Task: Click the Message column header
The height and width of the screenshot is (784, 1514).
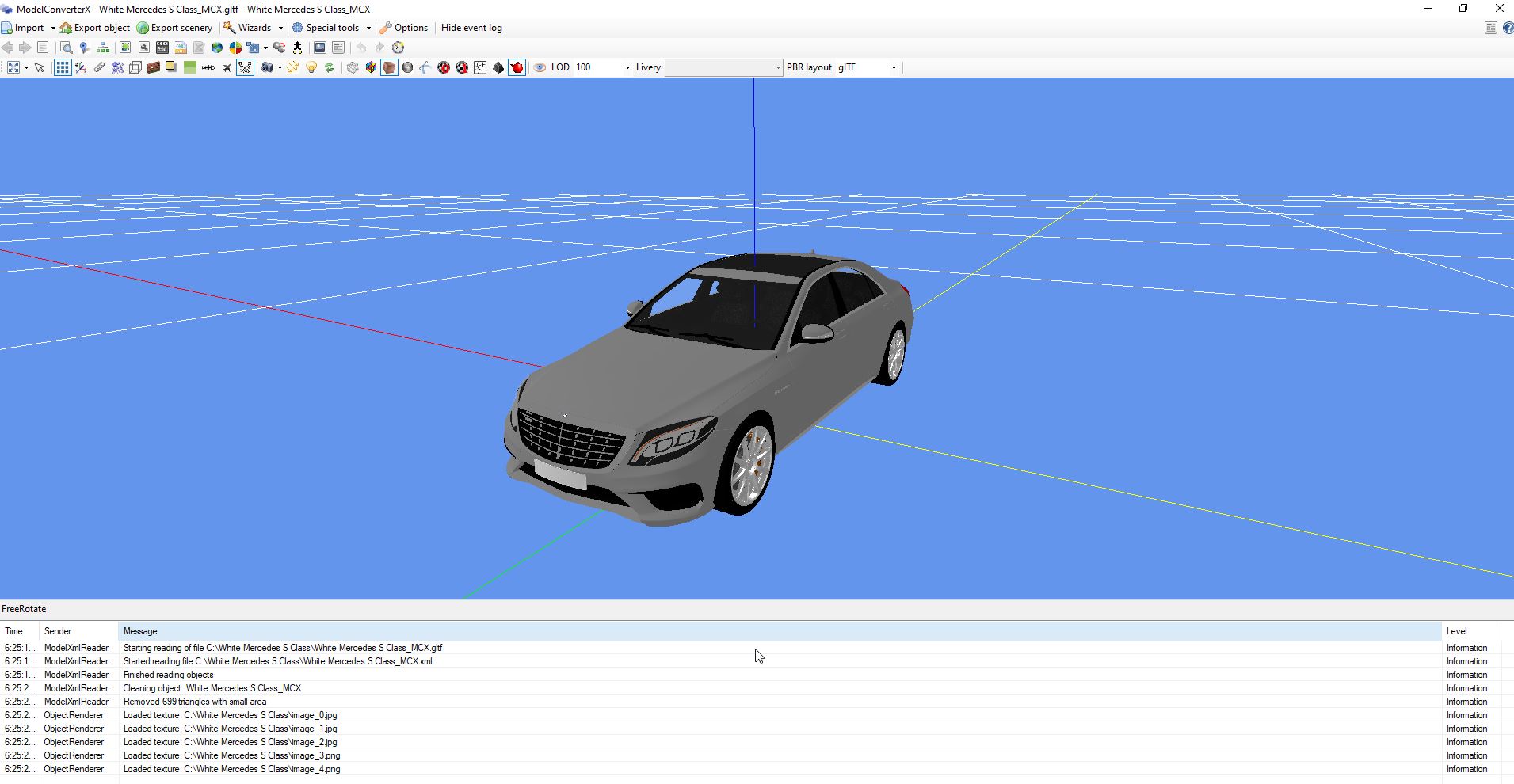Action: tap(140, 631)
